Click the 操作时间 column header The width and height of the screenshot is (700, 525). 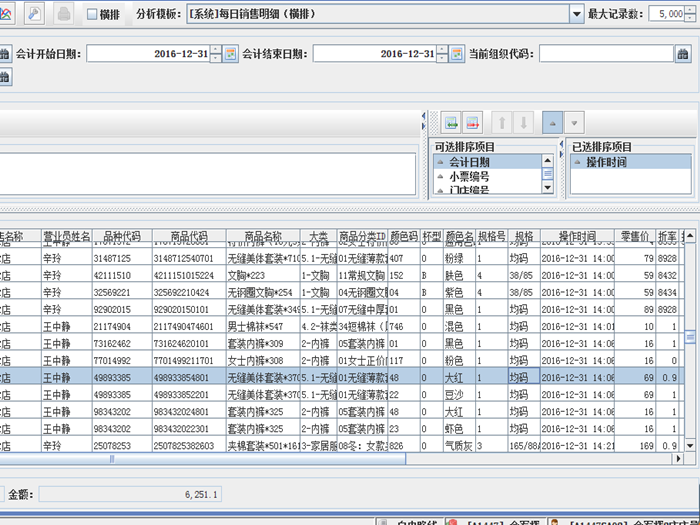point(577,237)
